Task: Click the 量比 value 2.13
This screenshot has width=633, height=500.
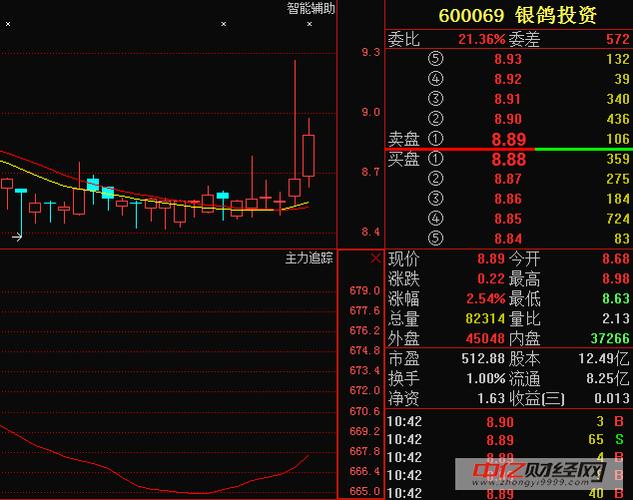Action: pyautogui.click(x=616, y=318)
